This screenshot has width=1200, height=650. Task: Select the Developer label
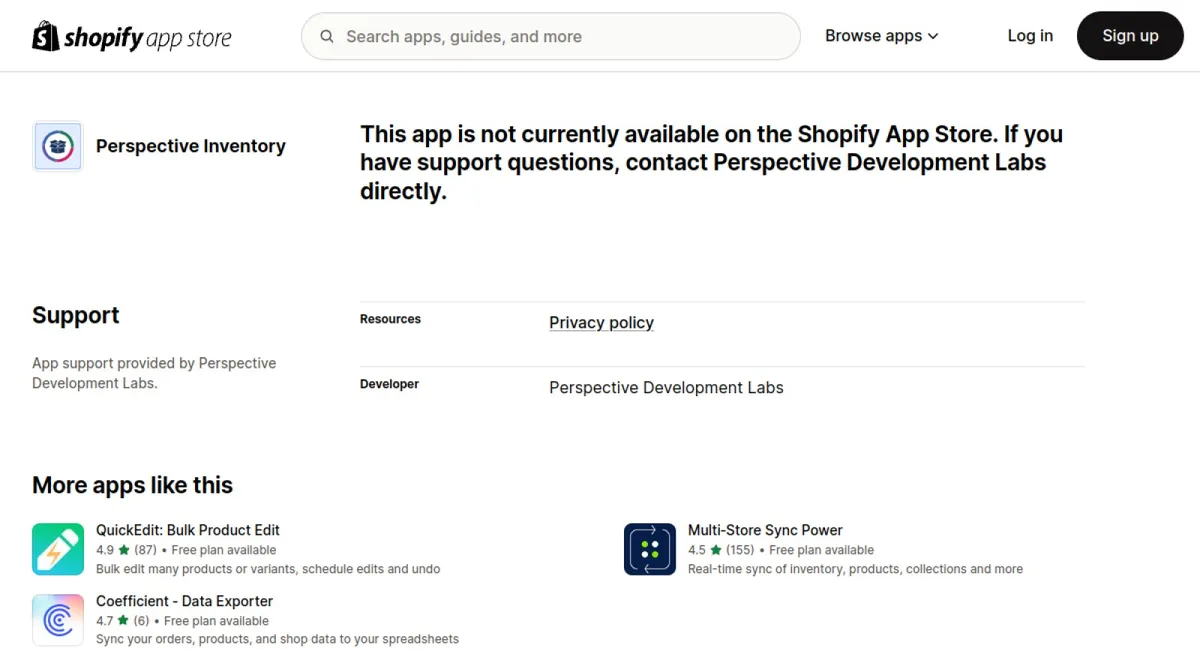click(x=389, y=384)
